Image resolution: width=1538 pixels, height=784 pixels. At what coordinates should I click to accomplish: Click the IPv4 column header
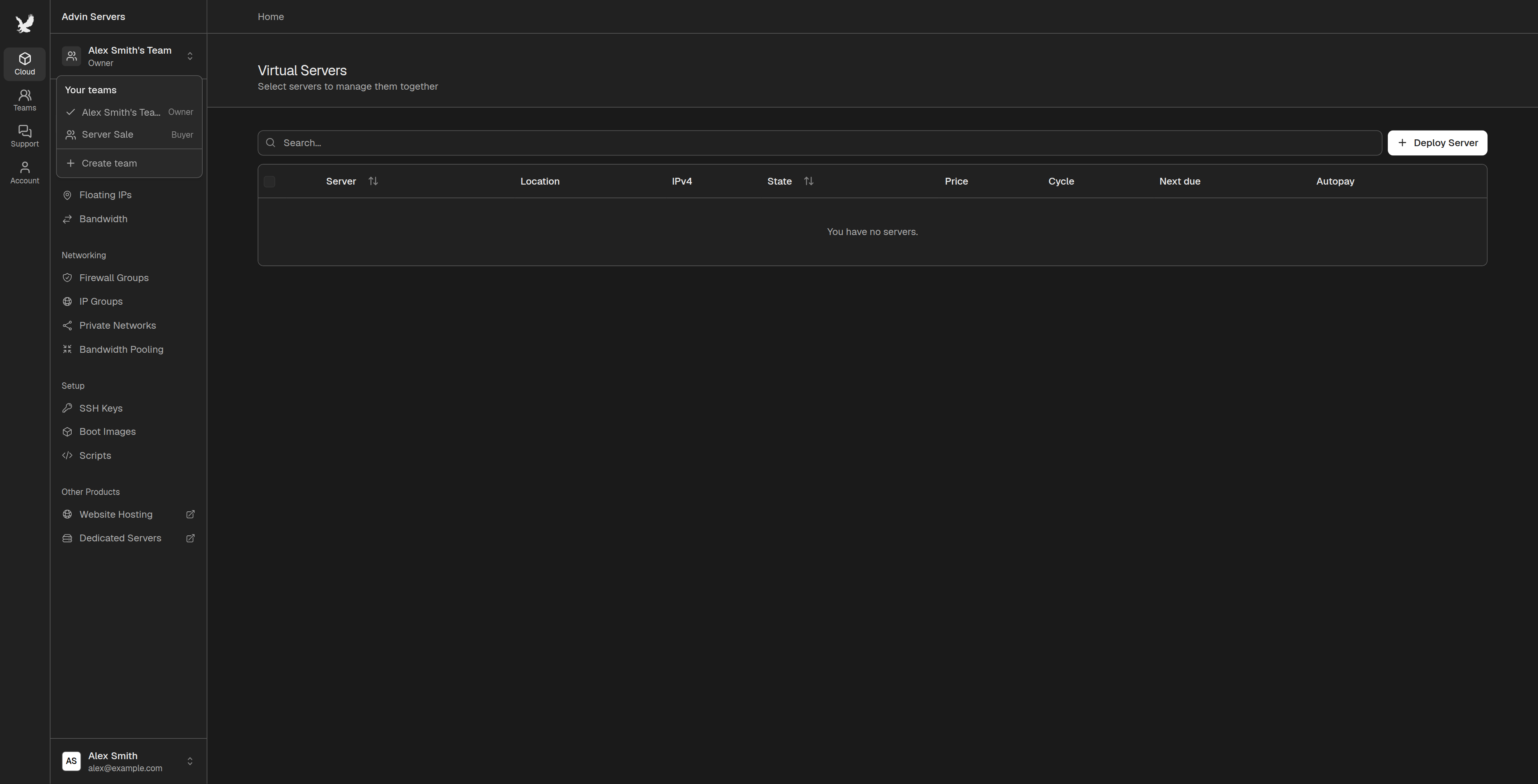tap(682, 181)
